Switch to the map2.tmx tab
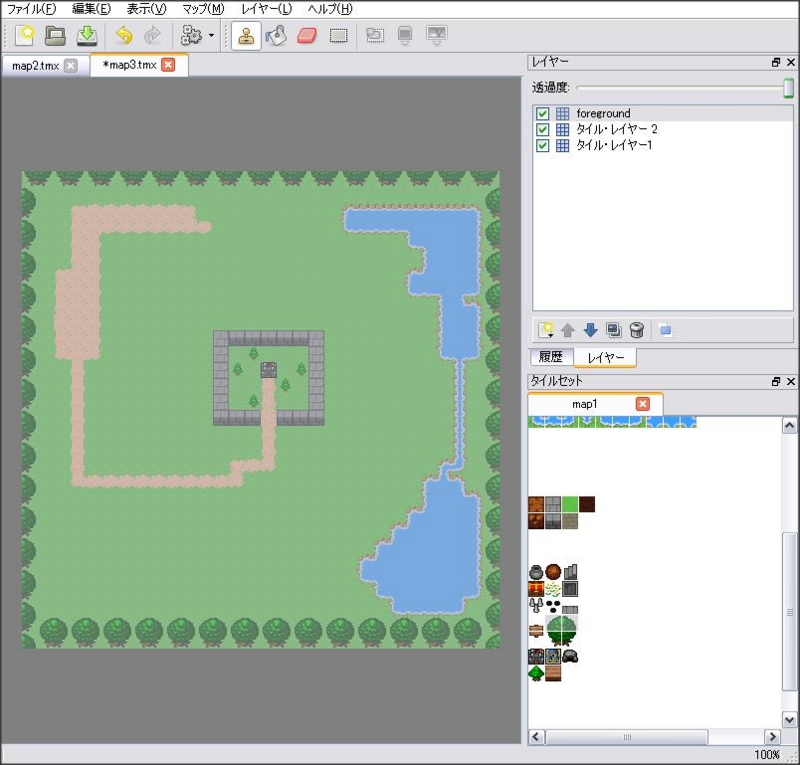 (36, 66)
